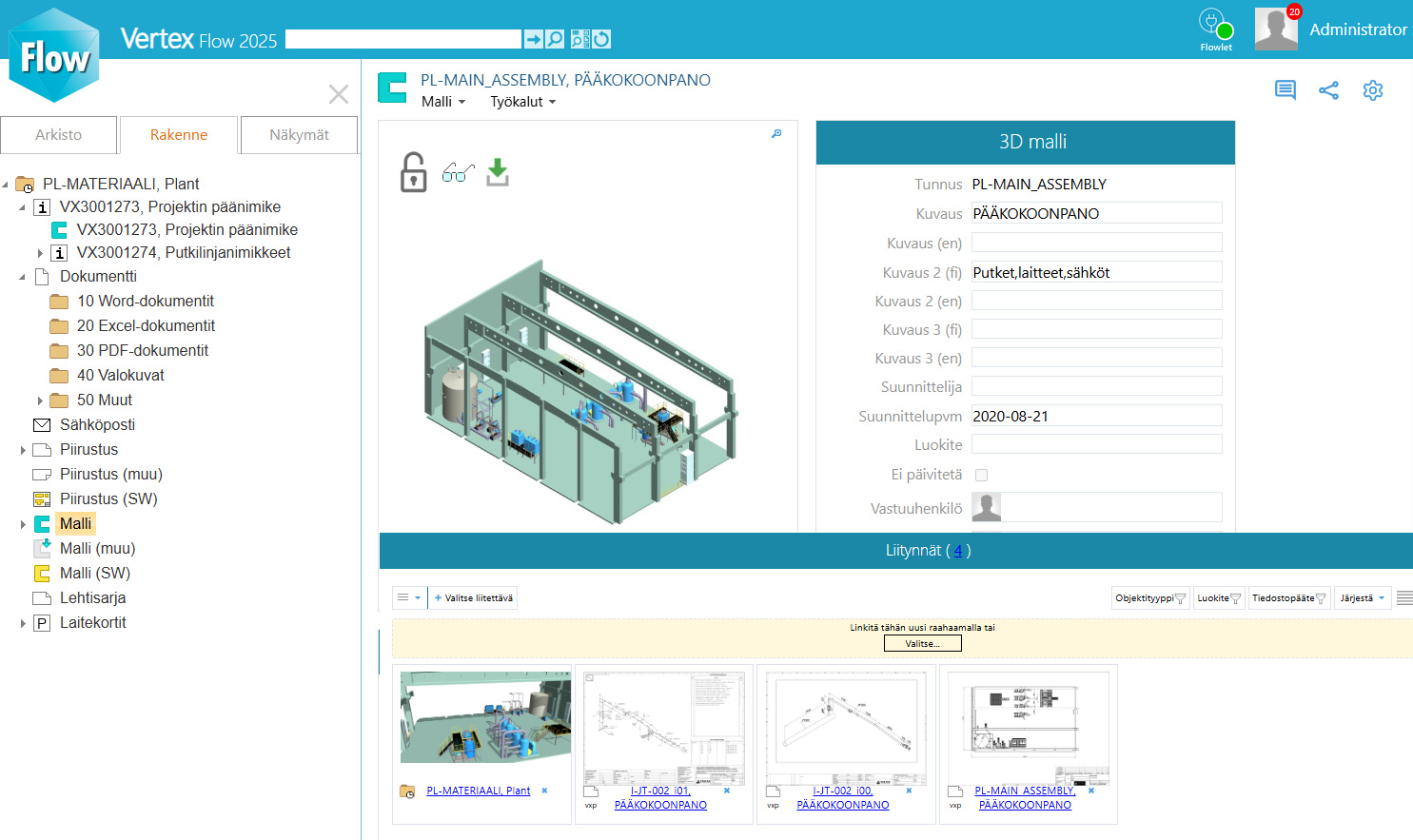Click the refresh arrow icon in search bar
The image size is (1413, 840).
click(x=601, y=39)
